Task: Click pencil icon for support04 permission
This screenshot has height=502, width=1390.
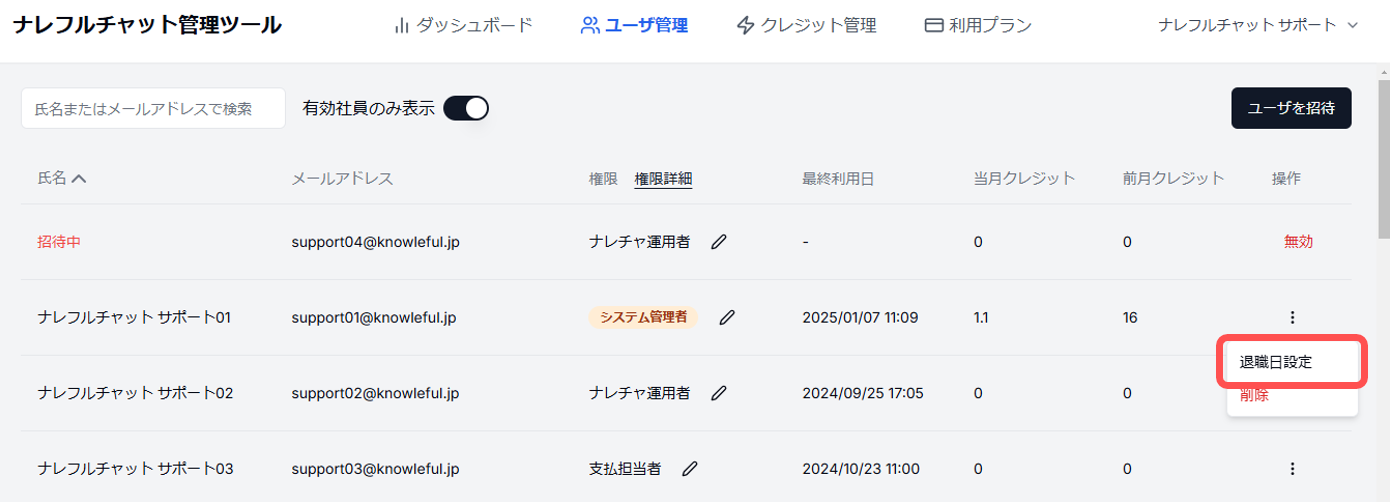Action: pyautogui.click(x=718, y=241)
